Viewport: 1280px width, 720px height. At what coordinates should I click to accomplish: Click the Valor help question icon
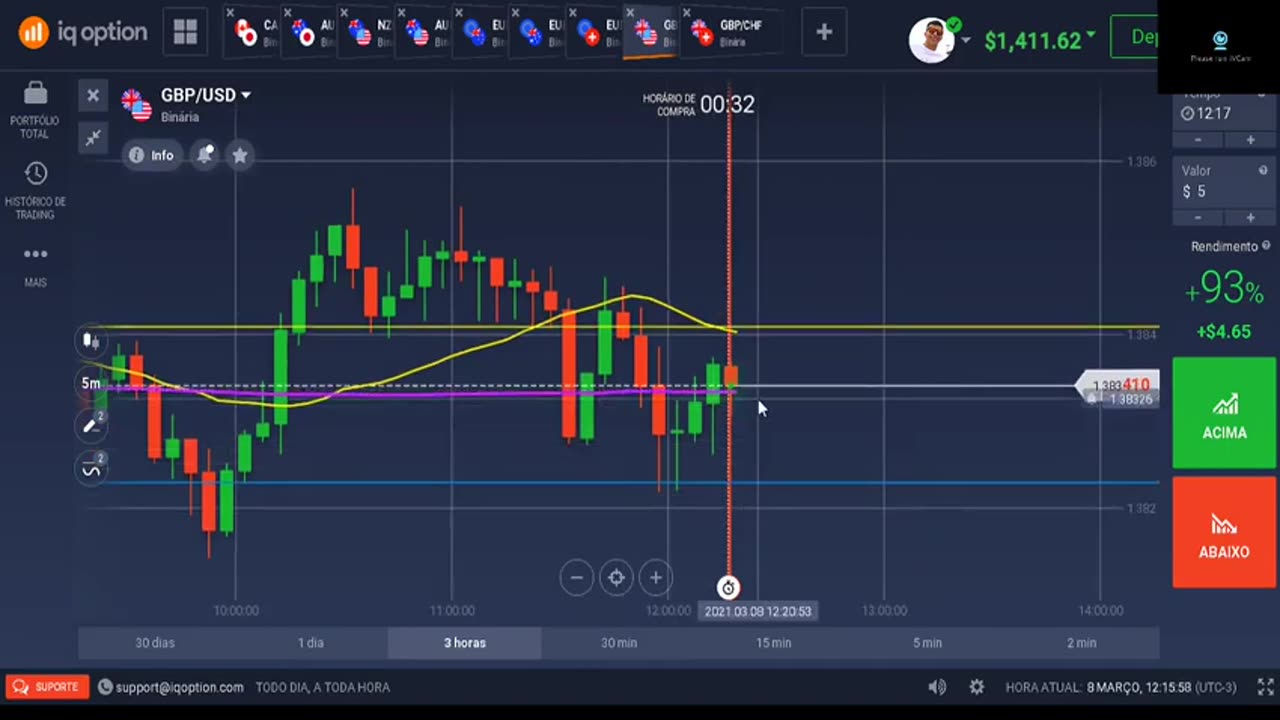[x=1264, y=170]
